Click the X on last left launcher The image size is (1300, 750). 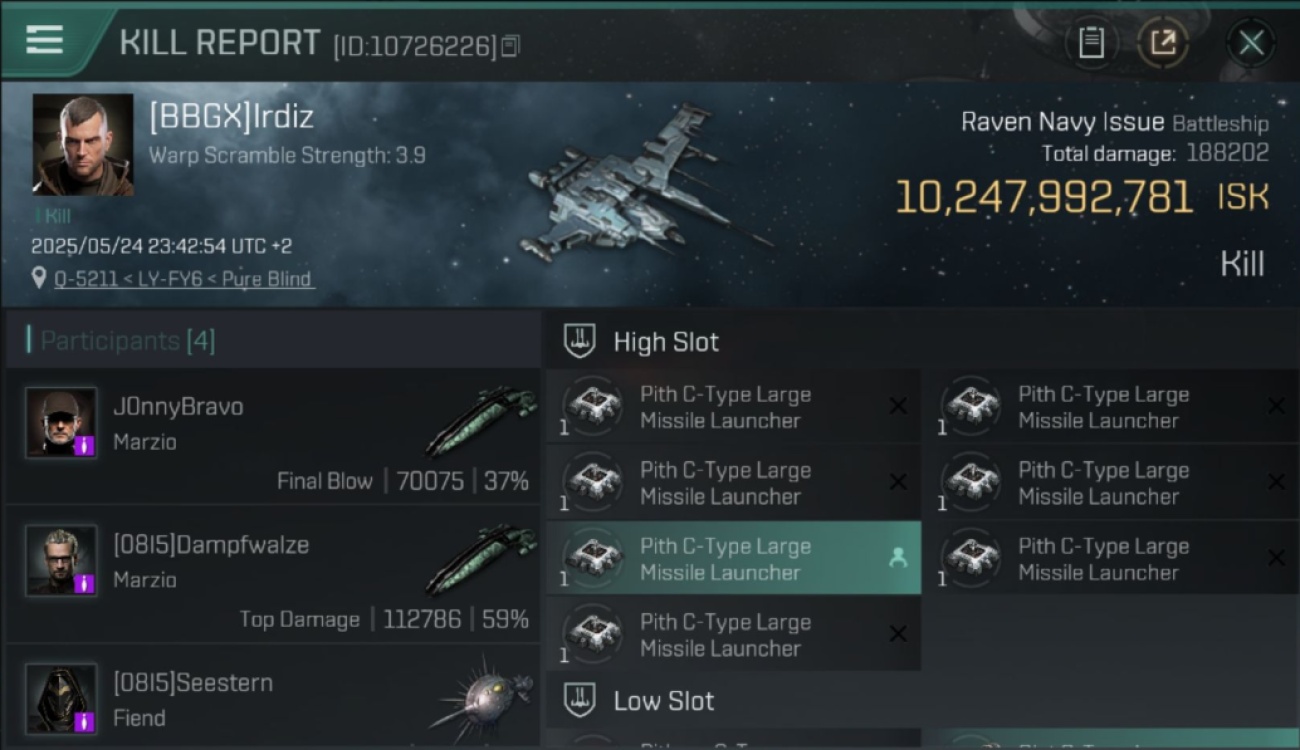pos(898,634)
